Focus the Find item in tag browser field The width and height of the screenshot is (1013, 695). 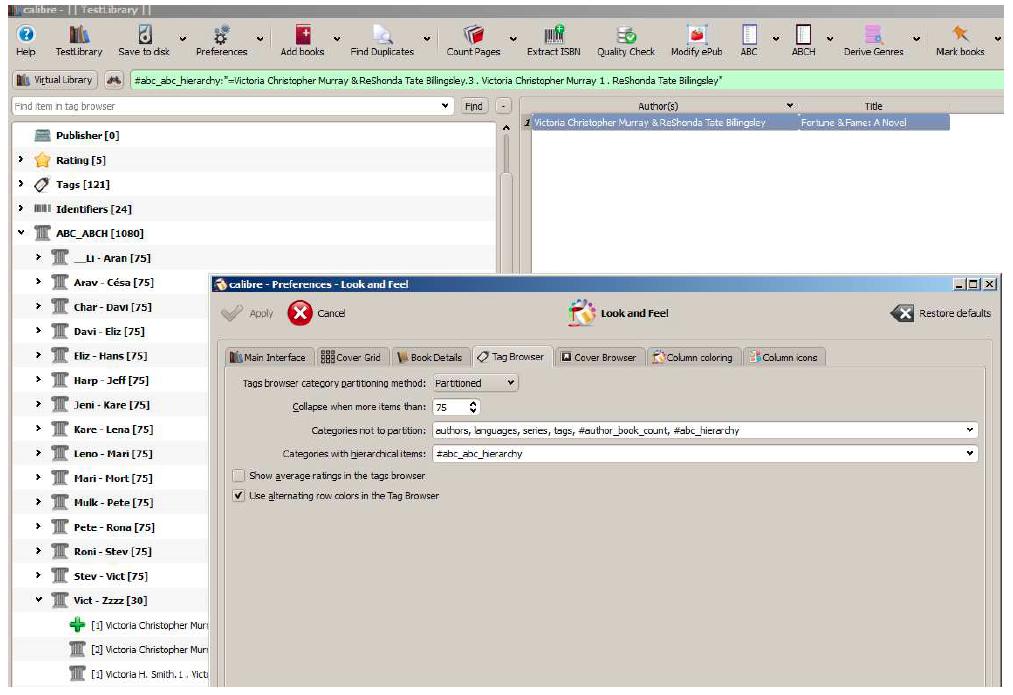[233, 106]
